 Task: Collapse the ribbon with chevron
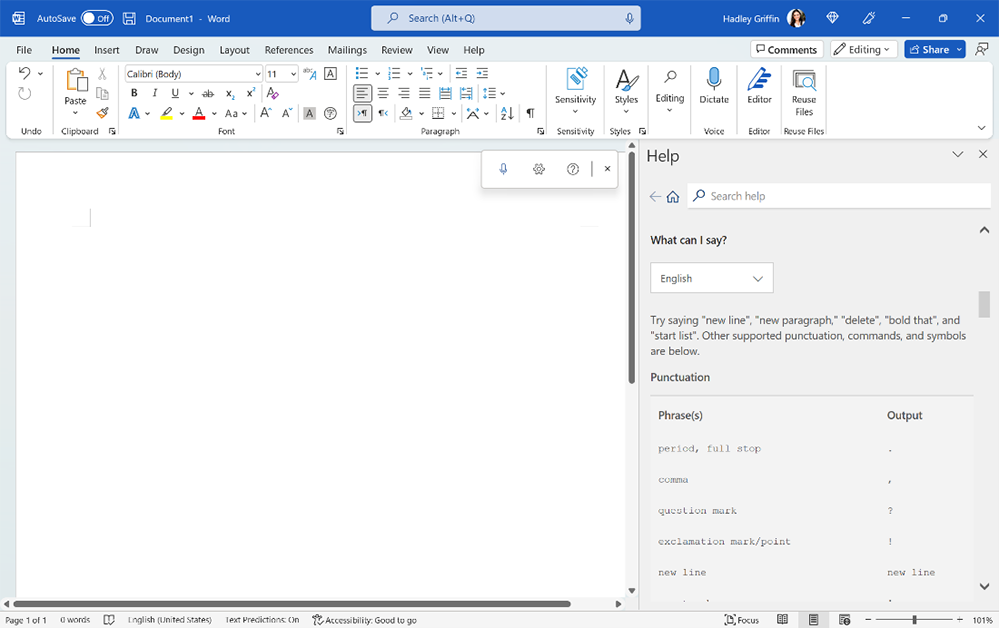(x=982, y=128)
